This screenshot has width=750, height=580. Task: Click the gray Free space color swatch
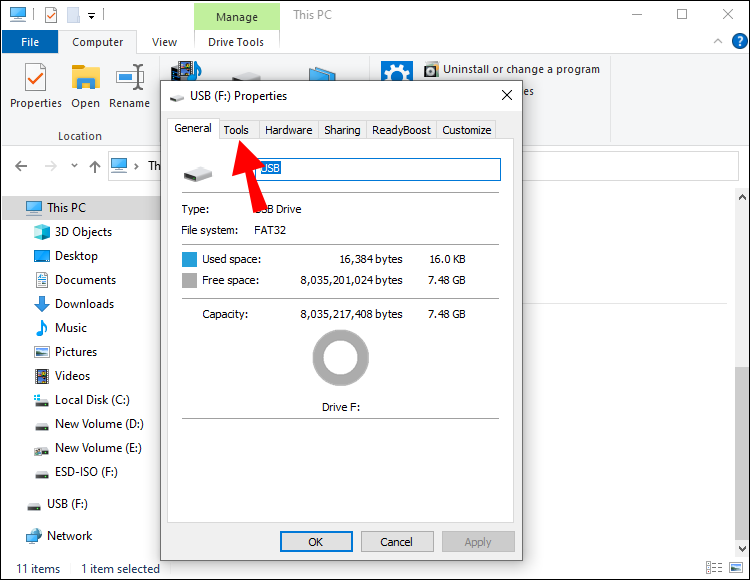tap(189, 280)
